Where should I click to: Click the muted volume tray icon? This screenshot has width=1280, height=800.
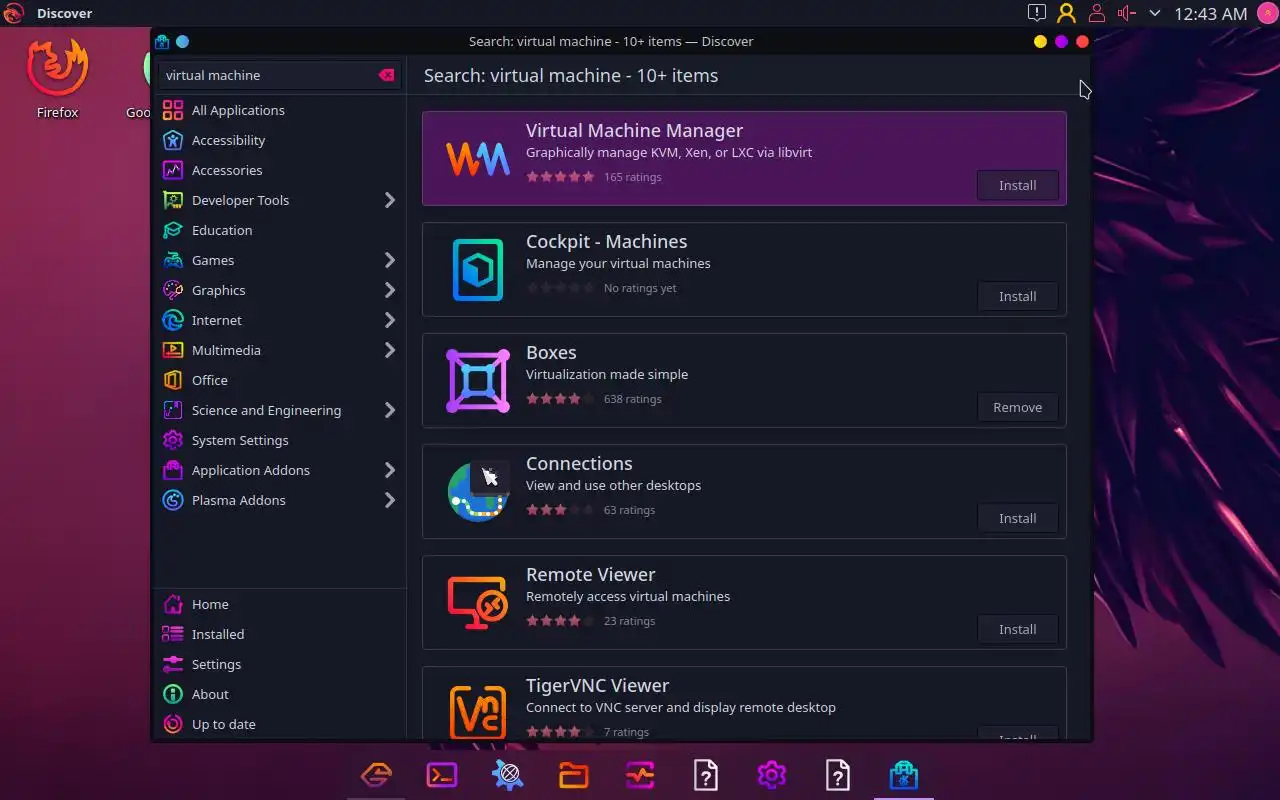pyautogui.click(x=1127, y=13)
